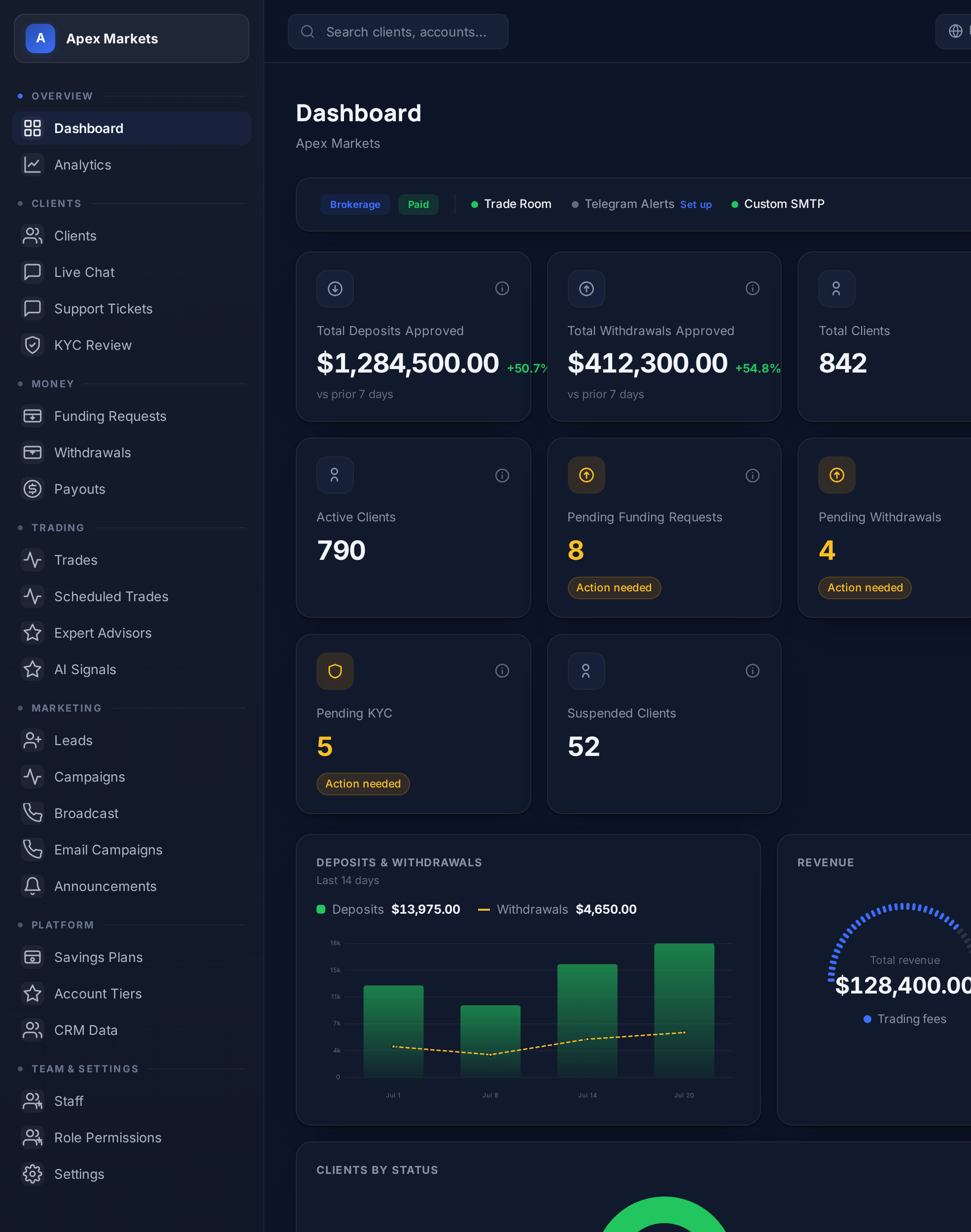The image size is (971, 1232).
Task: Click info icon on Pending Funding Requests card
Action: coord(752,475)
